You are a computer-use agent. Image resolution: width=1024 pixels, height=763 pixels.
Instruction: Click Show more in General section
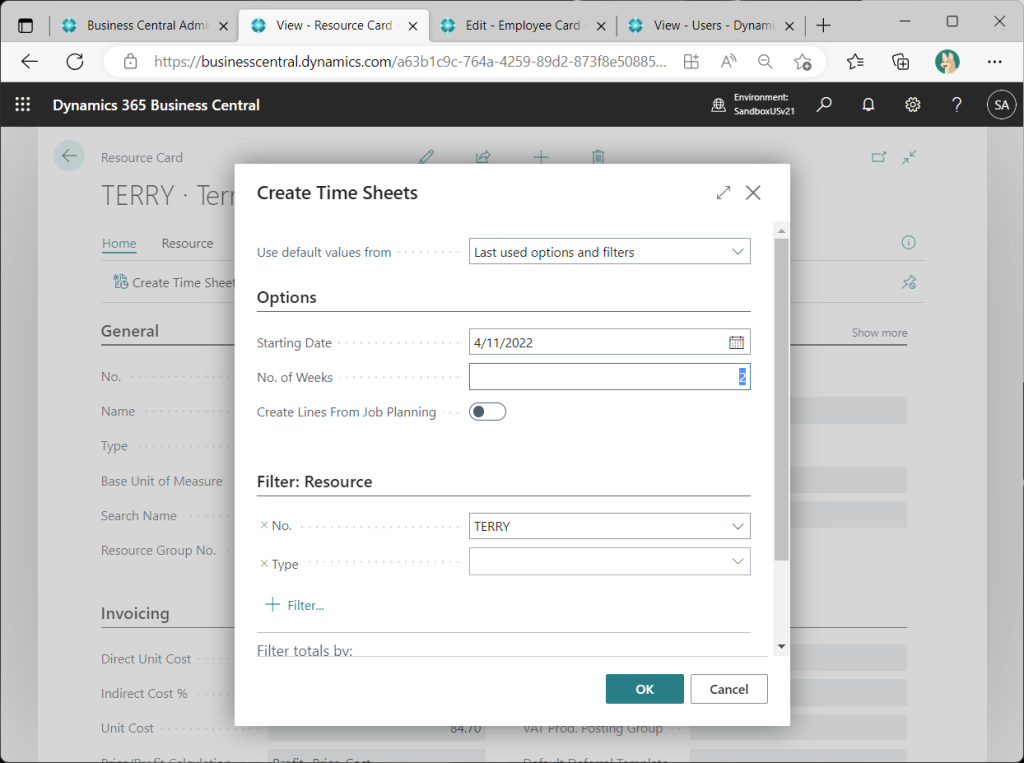coord(879,333)
